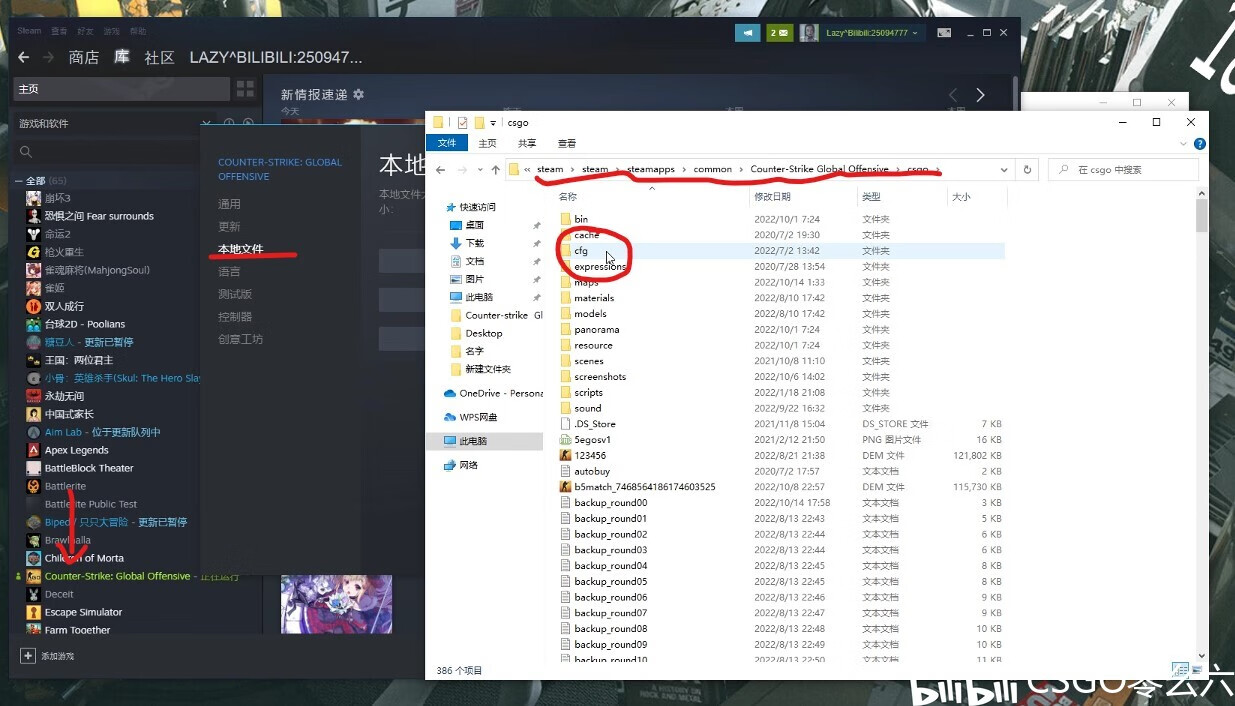Select Escape Simulator in Steam library
This screenshot has width=1235, height=706.
coord(83,612)
